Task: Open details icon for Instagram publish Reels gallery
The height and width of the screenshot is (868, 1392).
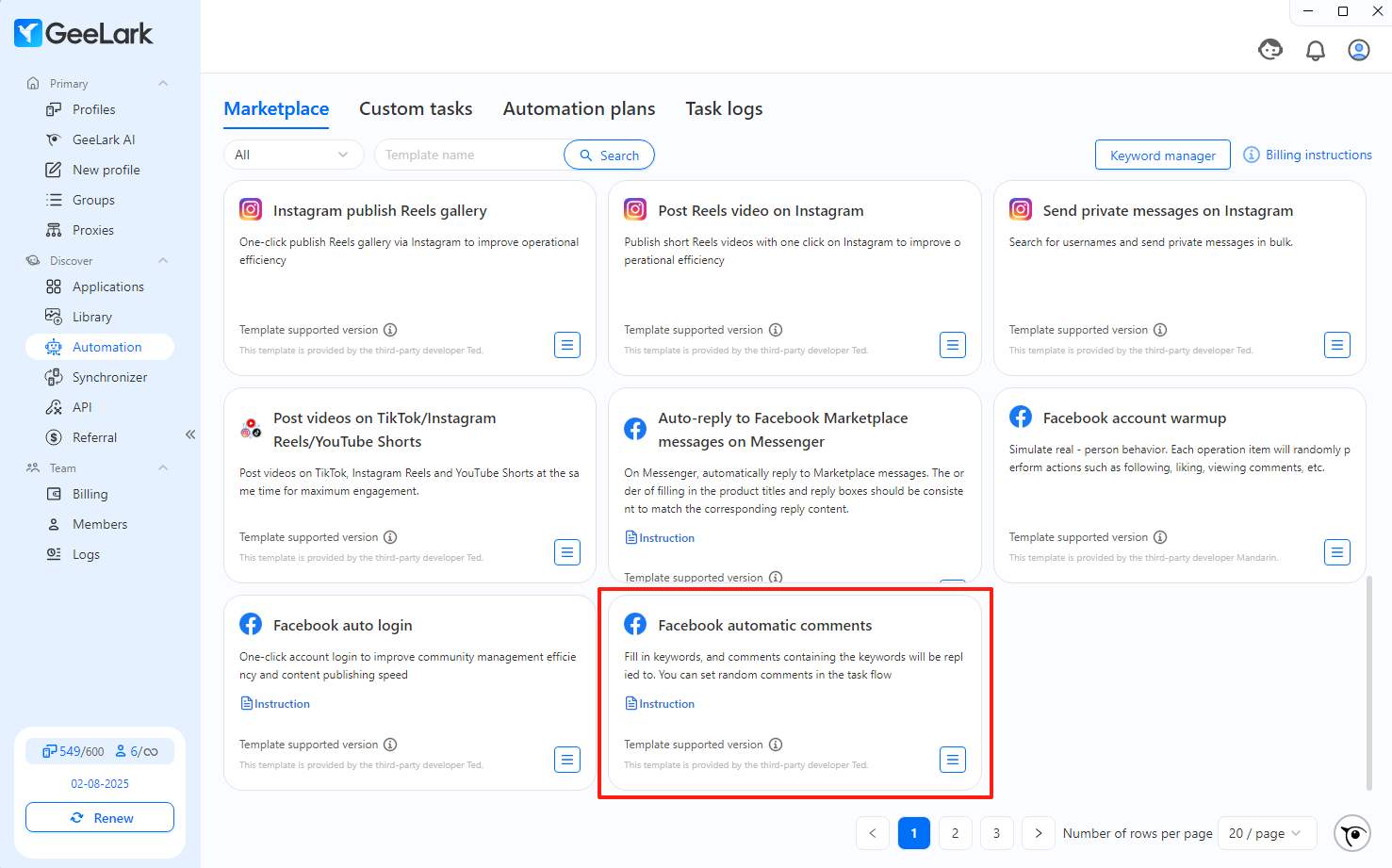Action: 567,345
